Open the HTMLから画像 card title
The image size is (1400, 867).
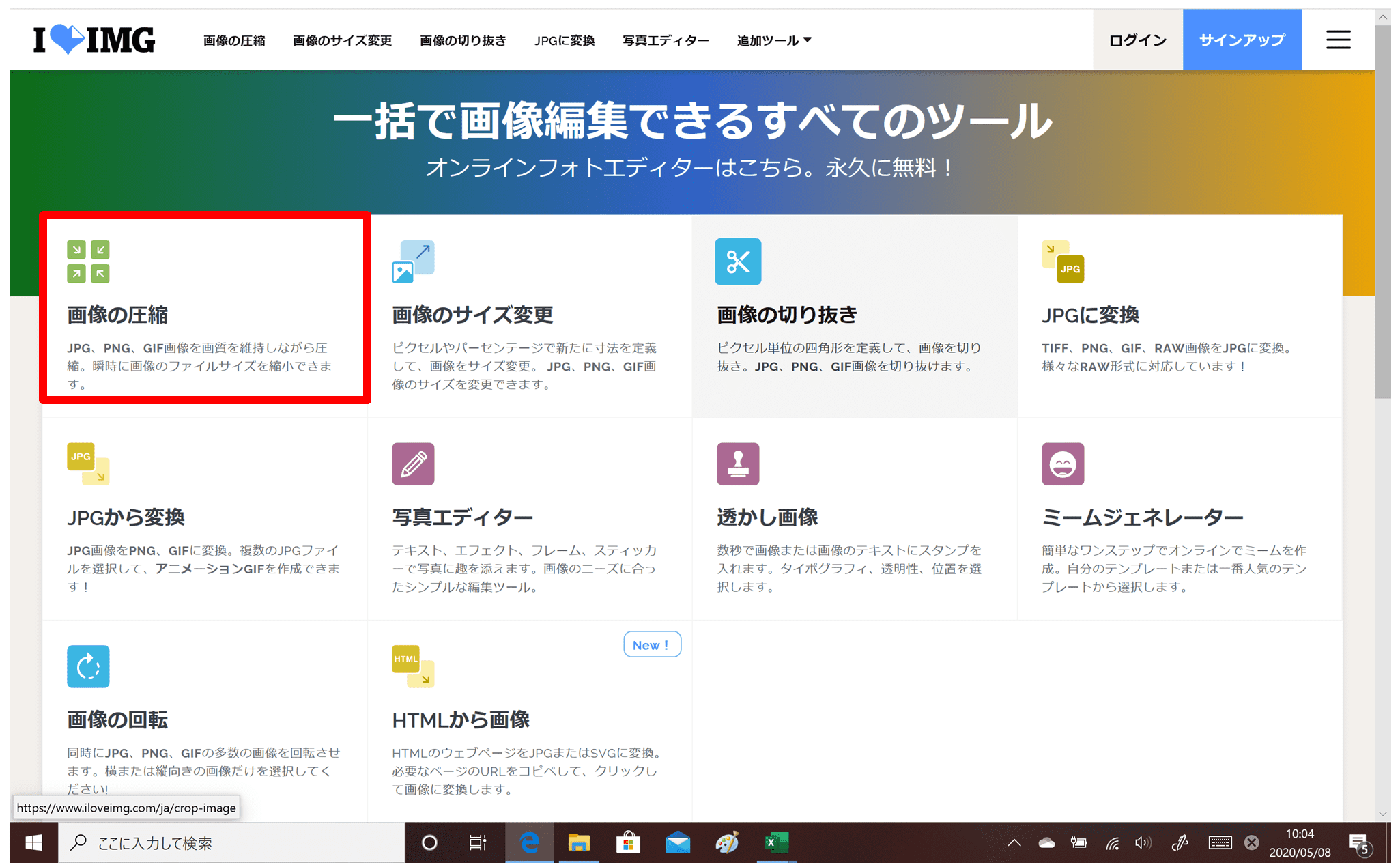(x=461, y=720)
